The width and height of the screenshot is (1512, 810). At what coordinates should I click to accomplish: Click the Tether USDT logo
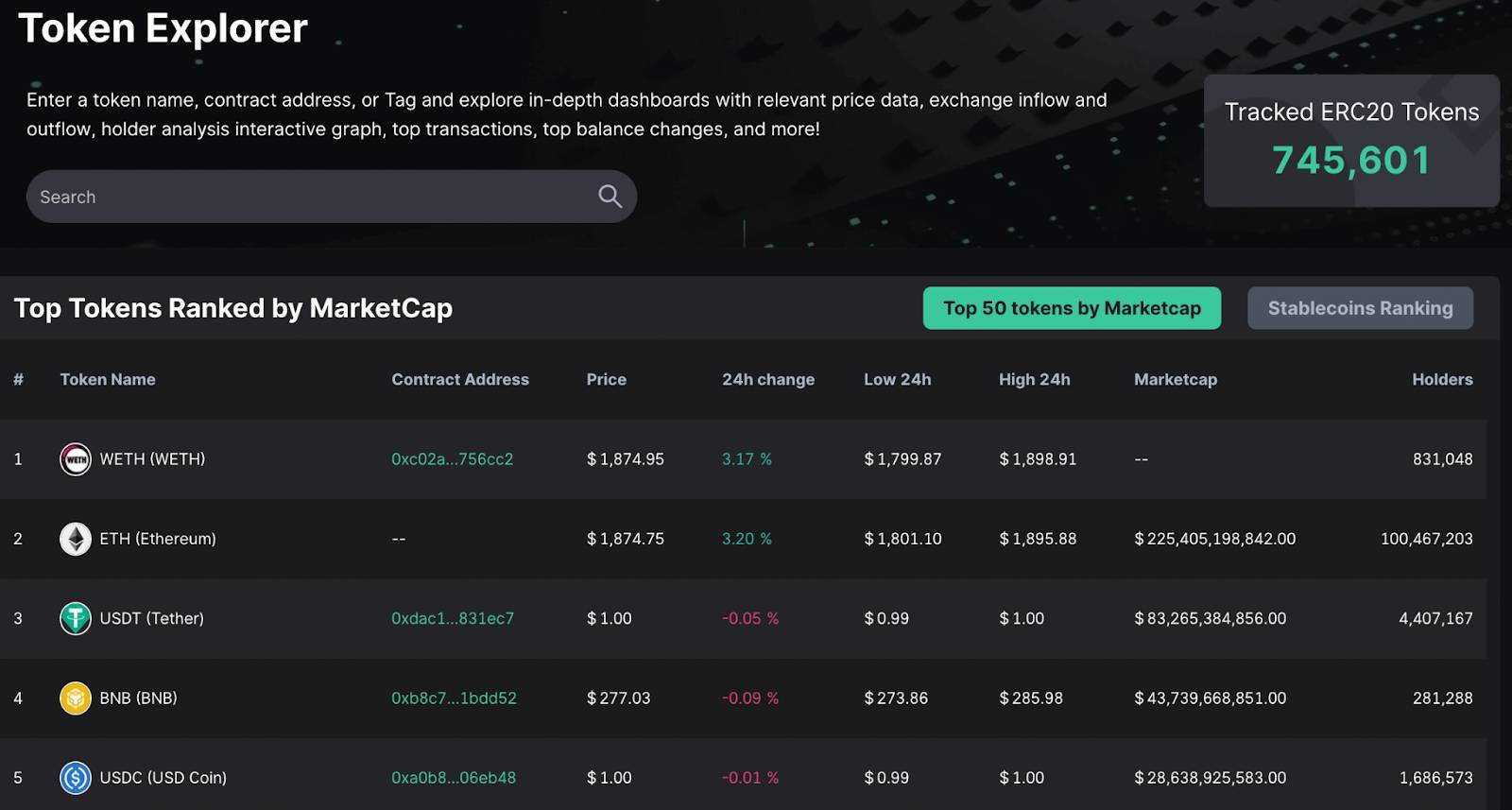click(x=76, y=618)
